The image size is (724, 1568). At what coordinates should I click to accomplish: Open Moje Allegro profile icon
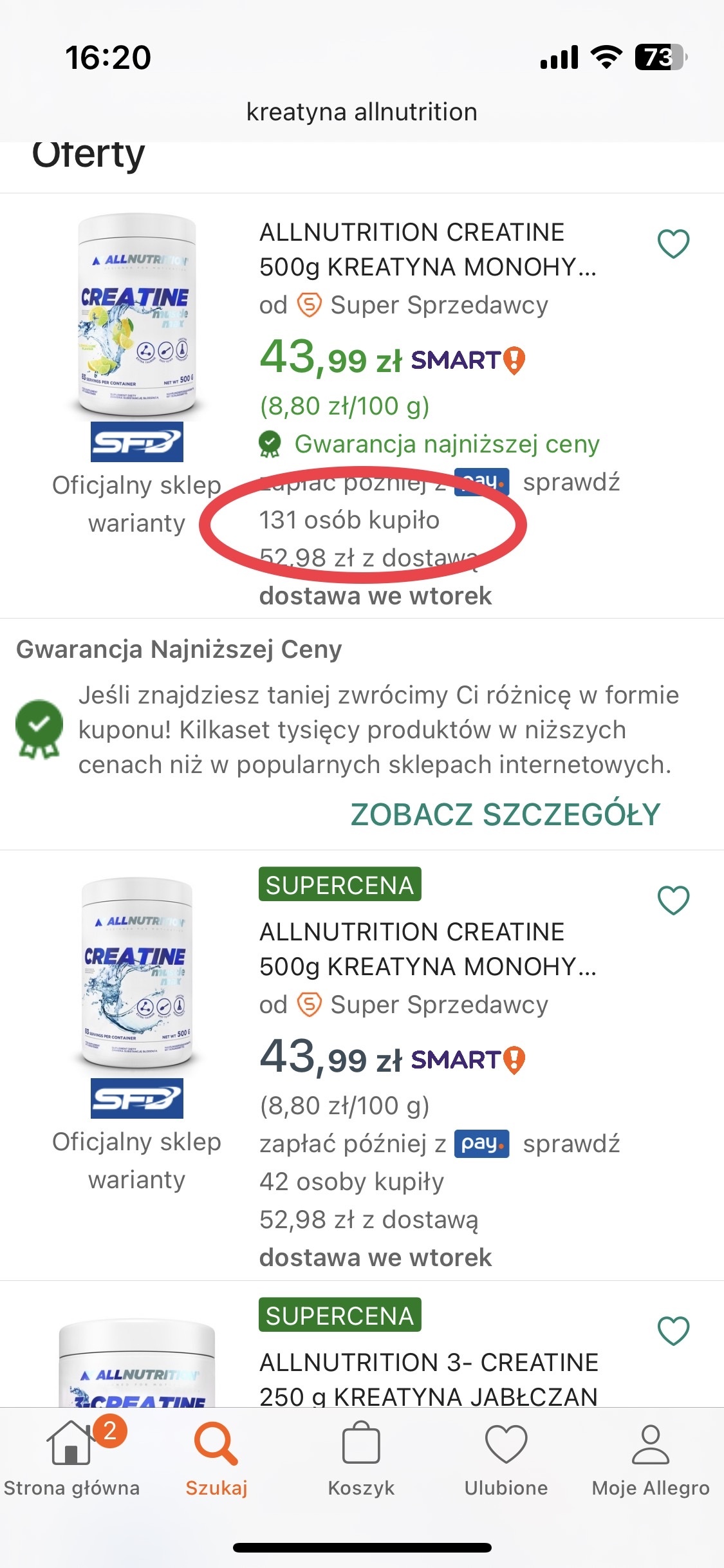[651, 1446]
